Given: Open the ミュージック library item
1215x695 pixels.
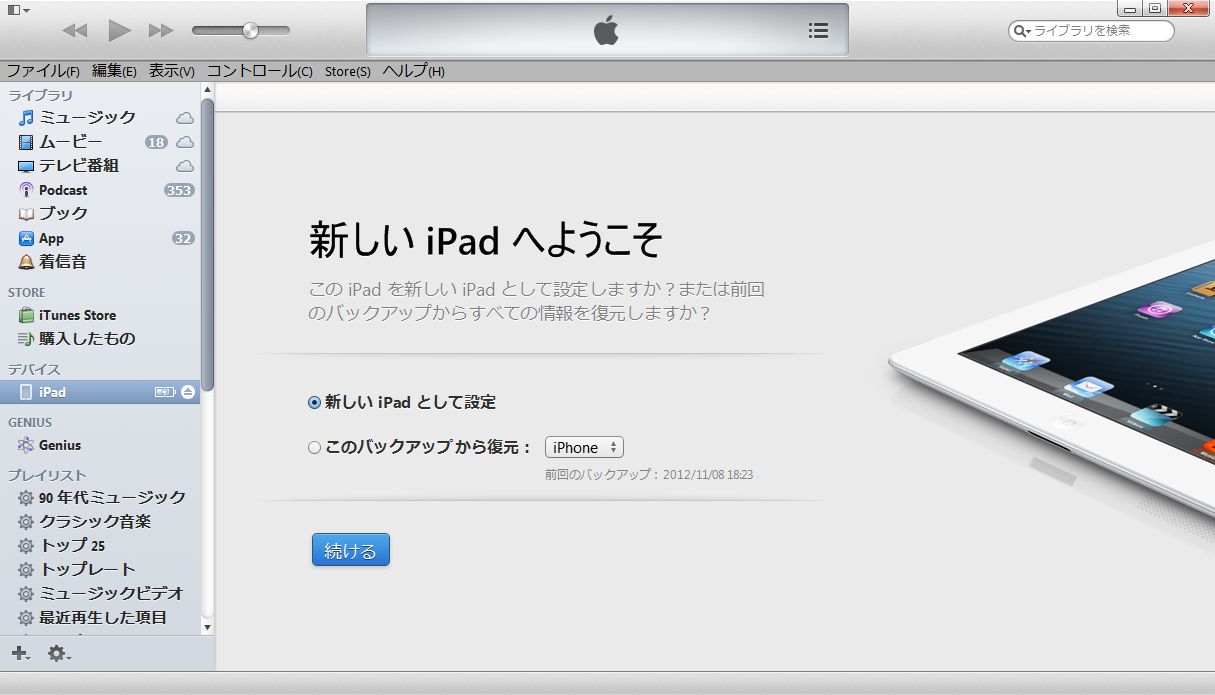Looking at the screenshot, I should [87, 117].
